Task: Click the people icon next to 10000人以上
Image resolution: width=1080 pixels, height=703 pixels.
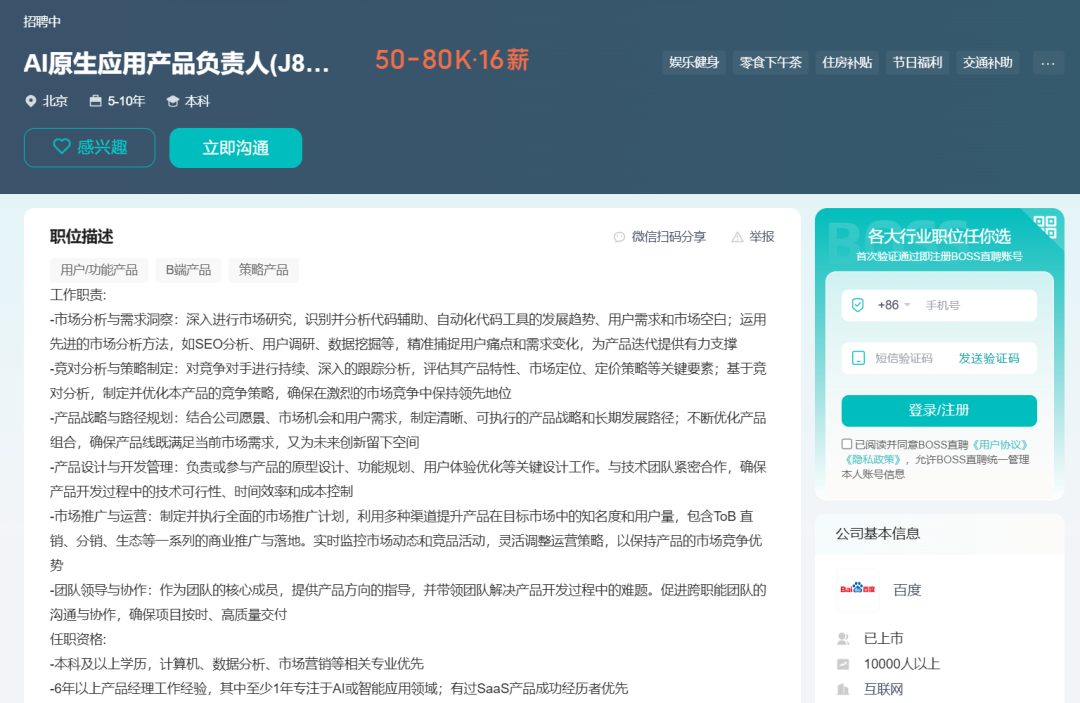Action: 843,663
